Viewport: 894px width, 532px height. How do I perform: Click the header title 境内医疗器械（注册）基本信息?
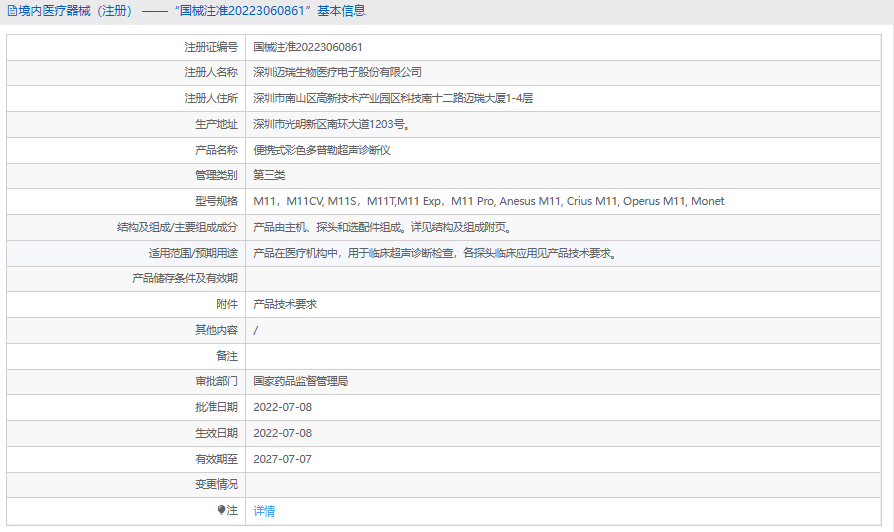[x=192, y=11]
